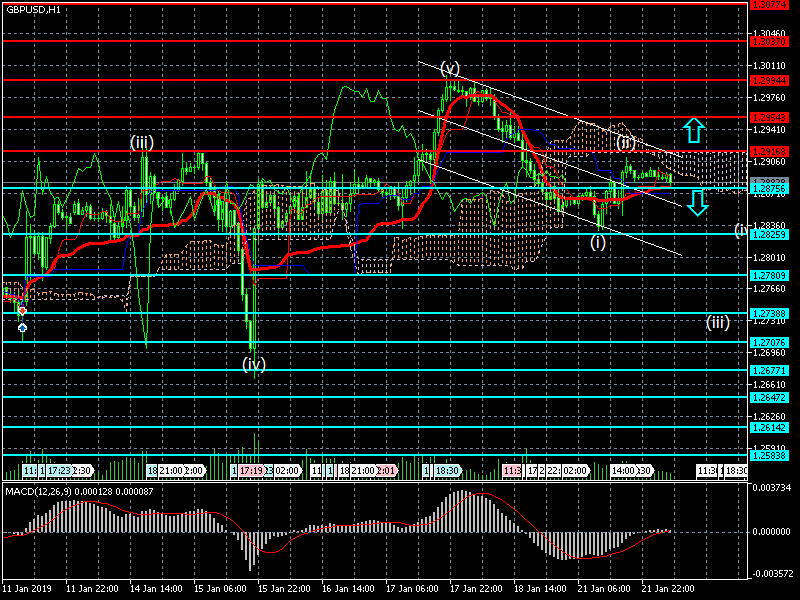Click the 1.28259 cyan price level tag
The width and height of the screenshot is (800, 600).
[773, 234]
